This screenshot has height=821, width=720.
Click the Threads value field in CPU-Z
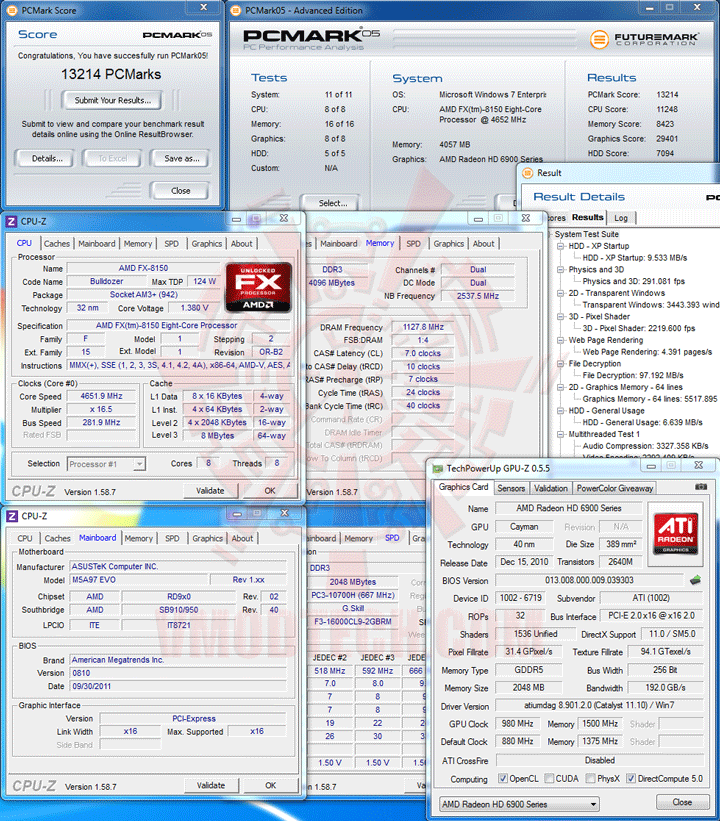tap(276, 463)
